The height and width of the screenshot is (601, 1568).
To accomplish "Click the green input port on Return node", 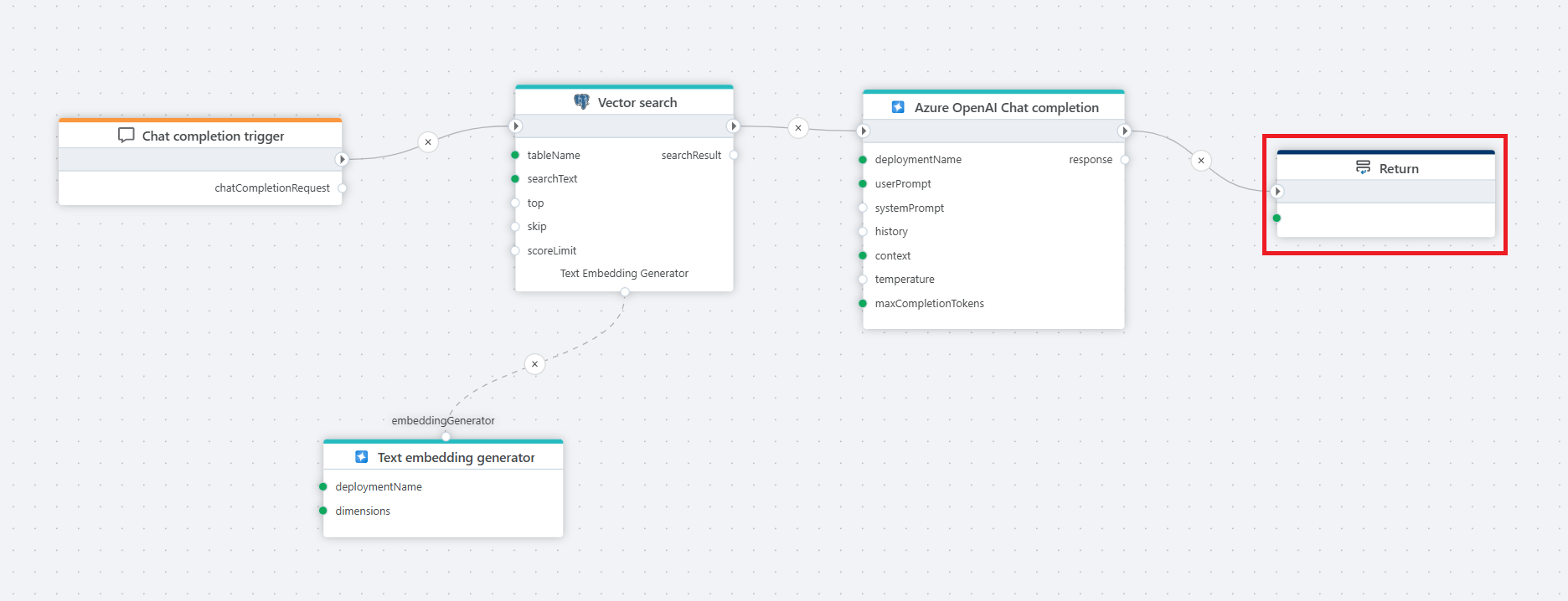I will (1277, 218).
